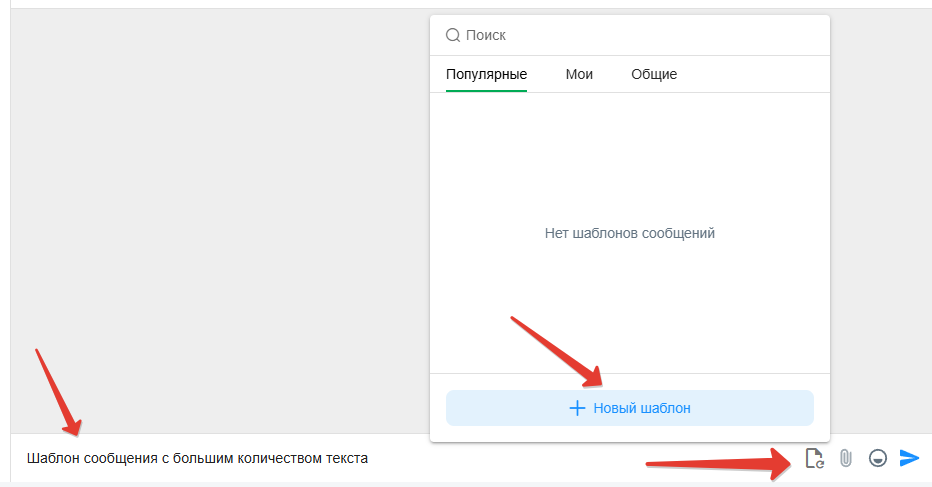Viewport: 932px width, 487px height.
Task: Click the message input field
Action: 500,459
